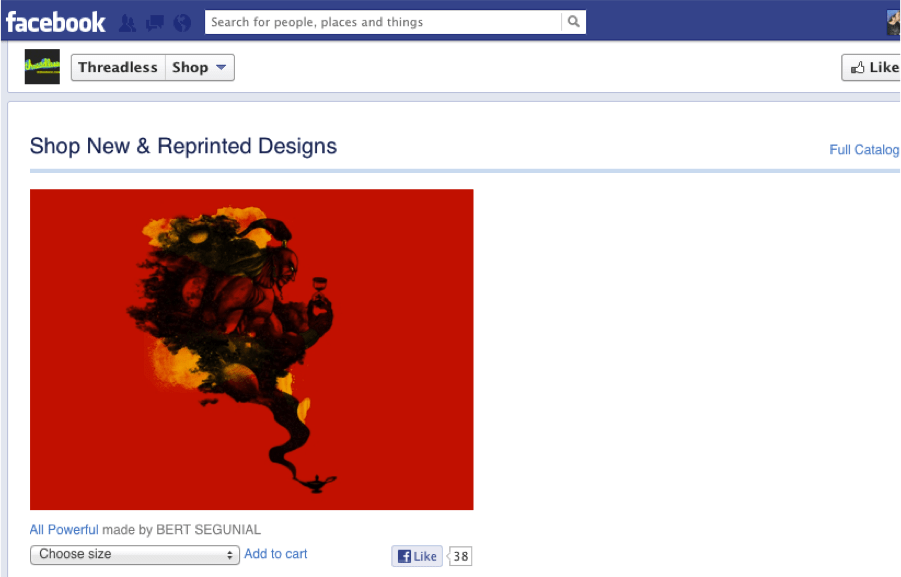Click the Facebook logo
Image resolution: width=901 pixels, height=577 pixels.
55,22
